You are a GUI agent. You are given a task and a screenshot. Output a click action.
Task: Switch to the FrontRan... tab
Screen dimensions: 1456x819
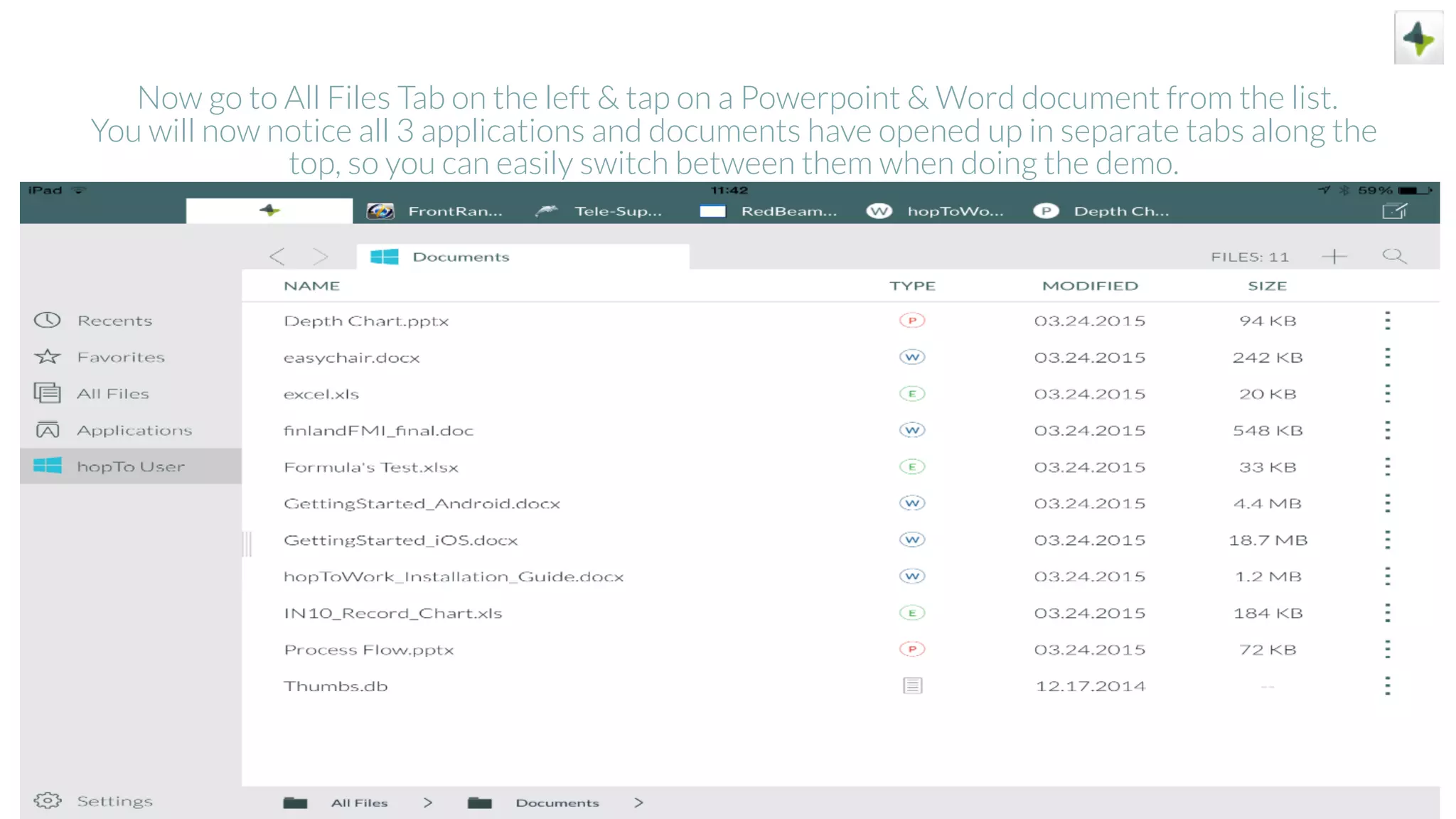(x=434, y=211)
